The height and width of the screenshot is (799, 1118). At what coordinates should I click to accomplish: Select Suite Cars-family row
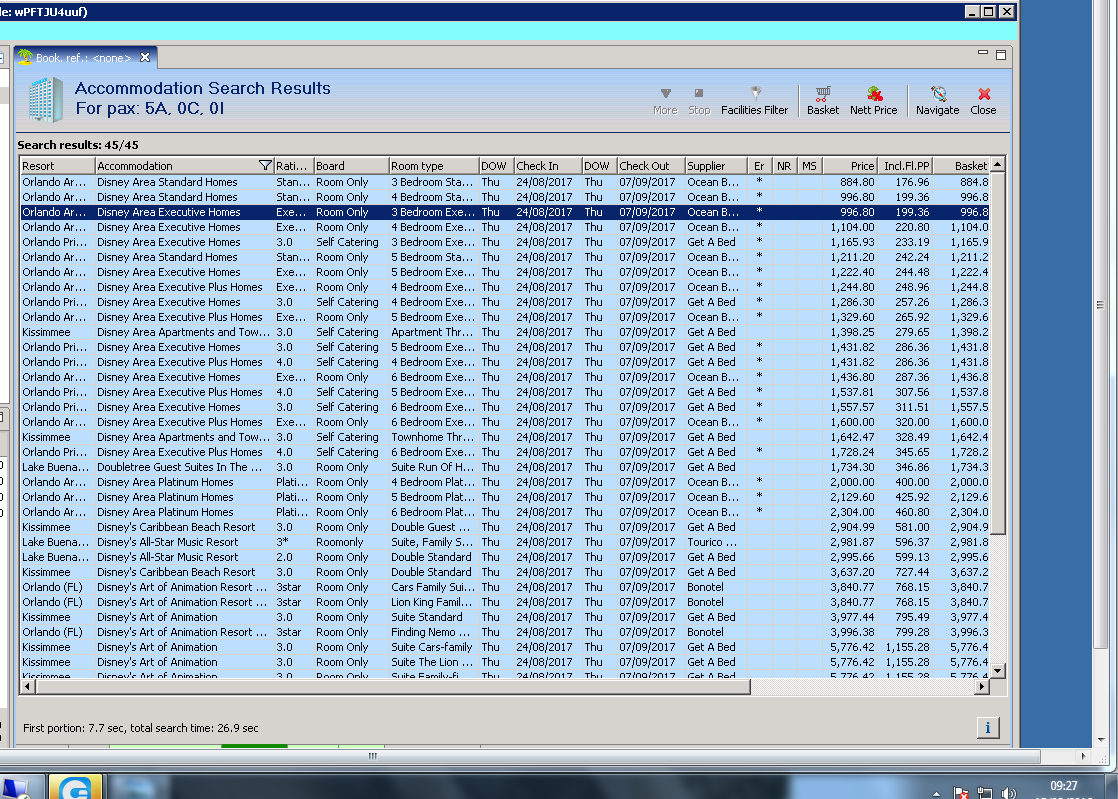[x=505, y=646]
